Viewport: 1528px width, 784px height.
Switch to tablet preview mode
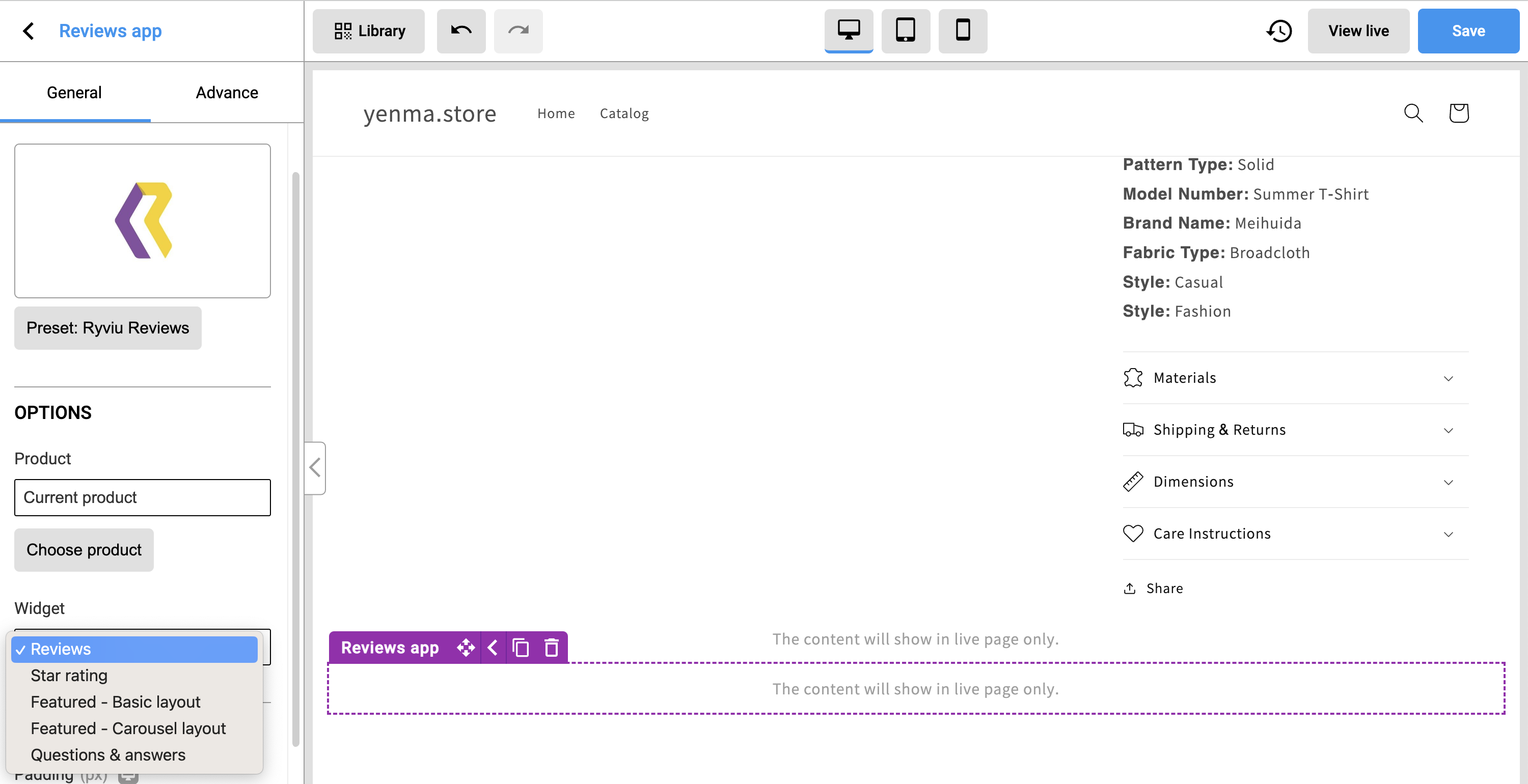pyautogui.click(x=905, y=31)
